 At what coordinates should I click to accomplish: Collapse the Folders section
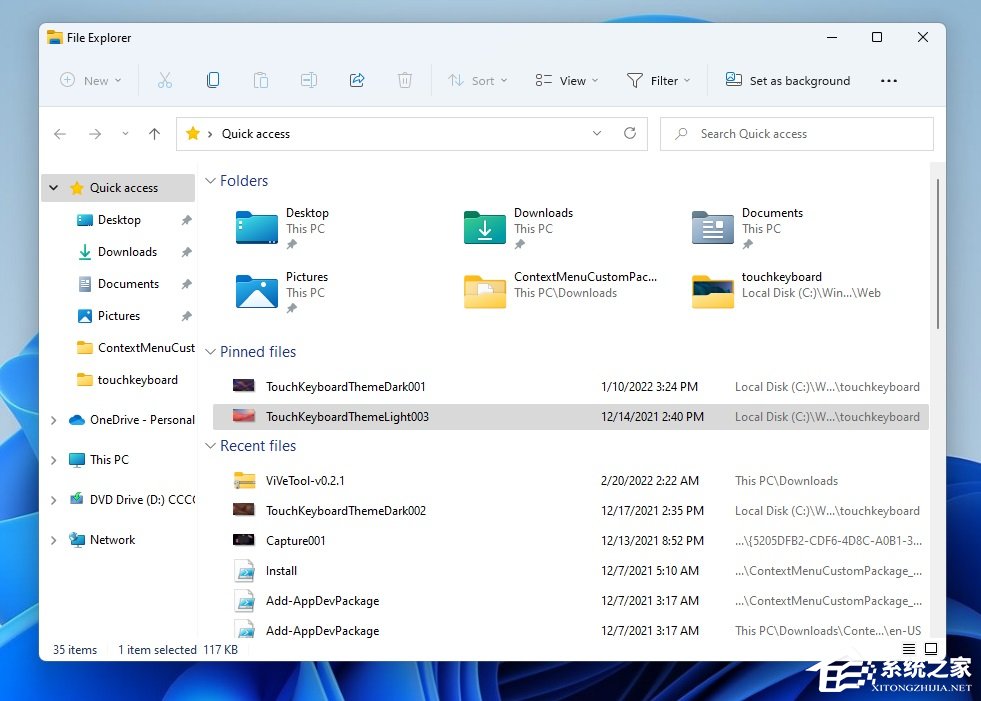[x=210, y=181]
